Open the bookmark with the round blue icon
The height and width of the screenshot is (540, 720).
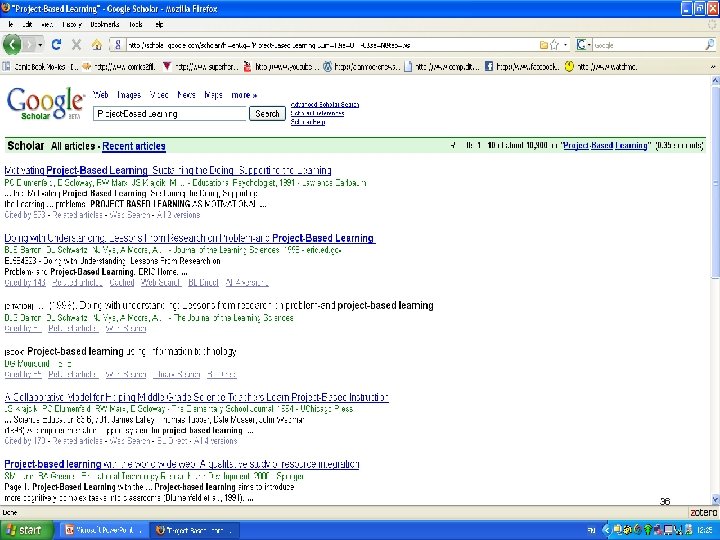362,67
